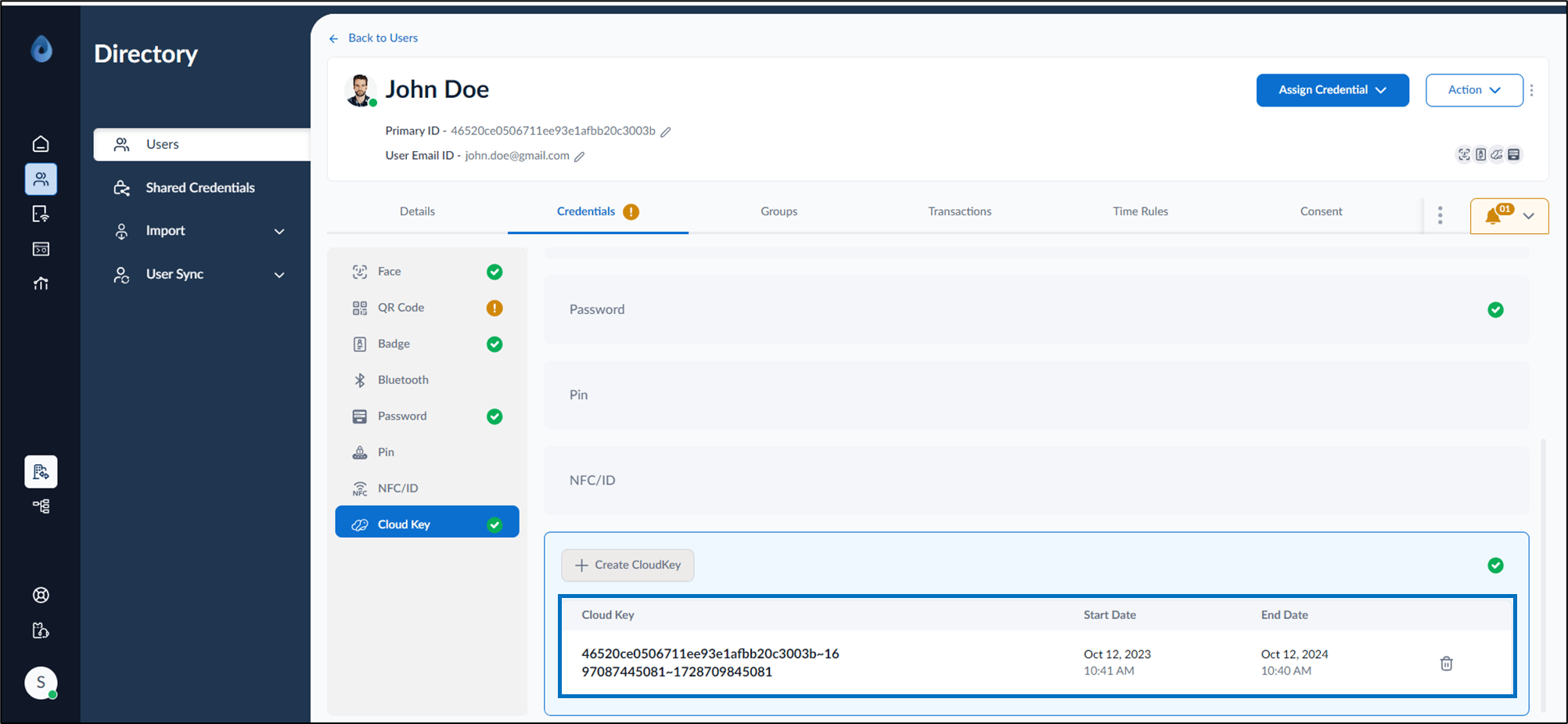Click the Start Date Oct 12, 2023 cell
Viewport: 1568px width, 724px height.
[1117, 662]
